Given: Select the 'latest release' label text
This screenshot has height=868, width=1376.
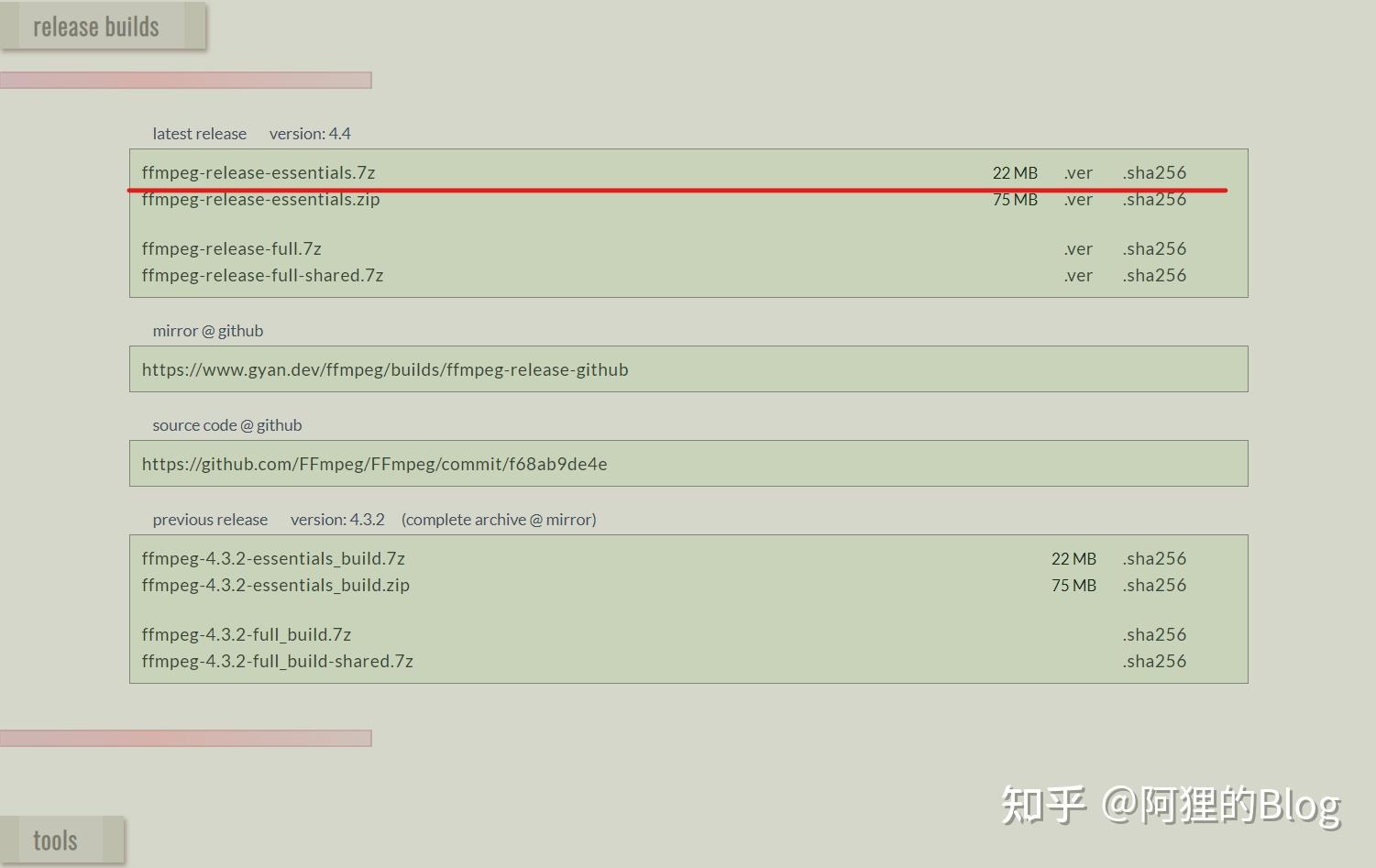Looking at the screenshot, I should point(199,134).
